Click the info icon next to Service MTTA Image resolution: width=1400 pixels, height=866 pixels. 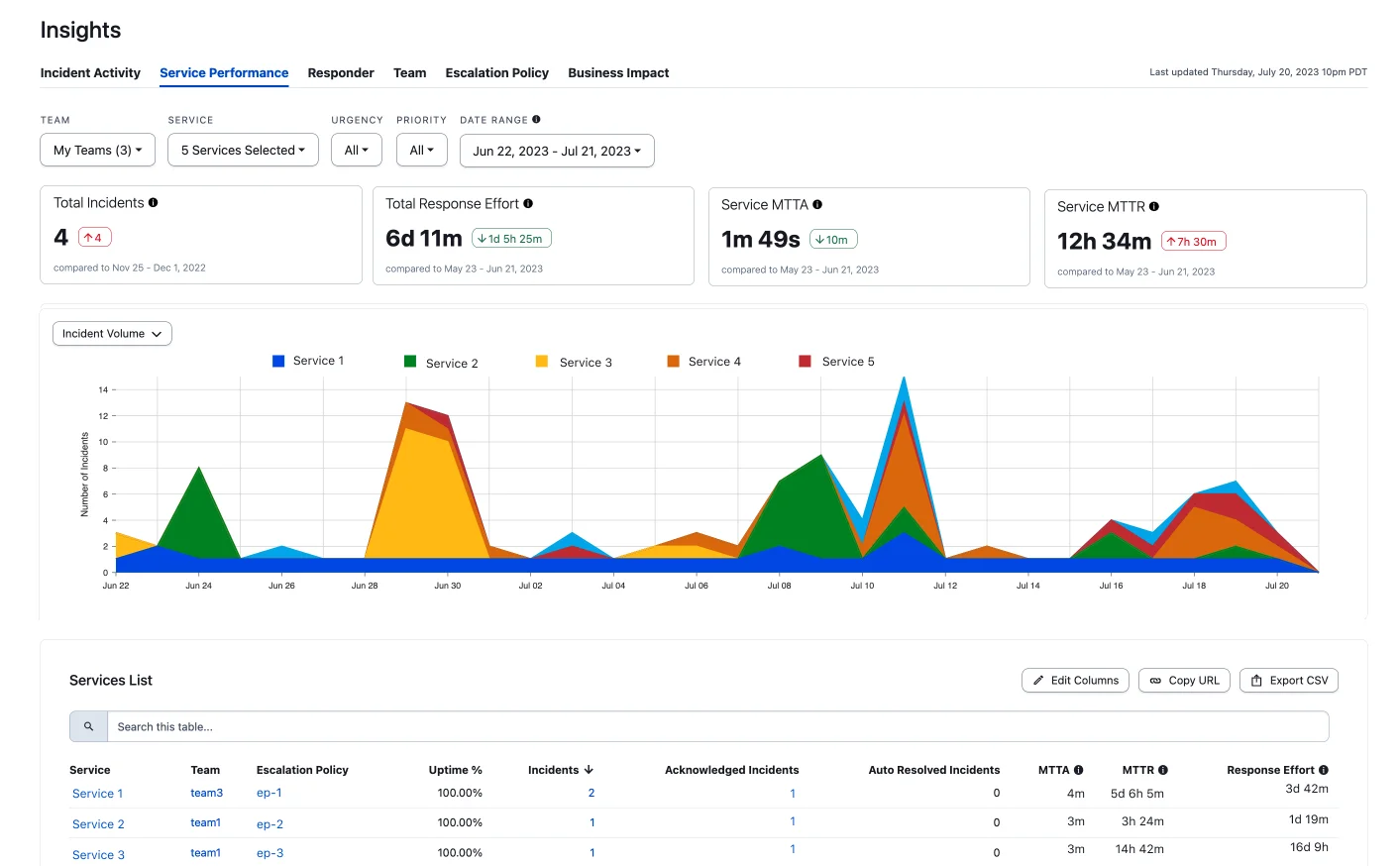816,204
